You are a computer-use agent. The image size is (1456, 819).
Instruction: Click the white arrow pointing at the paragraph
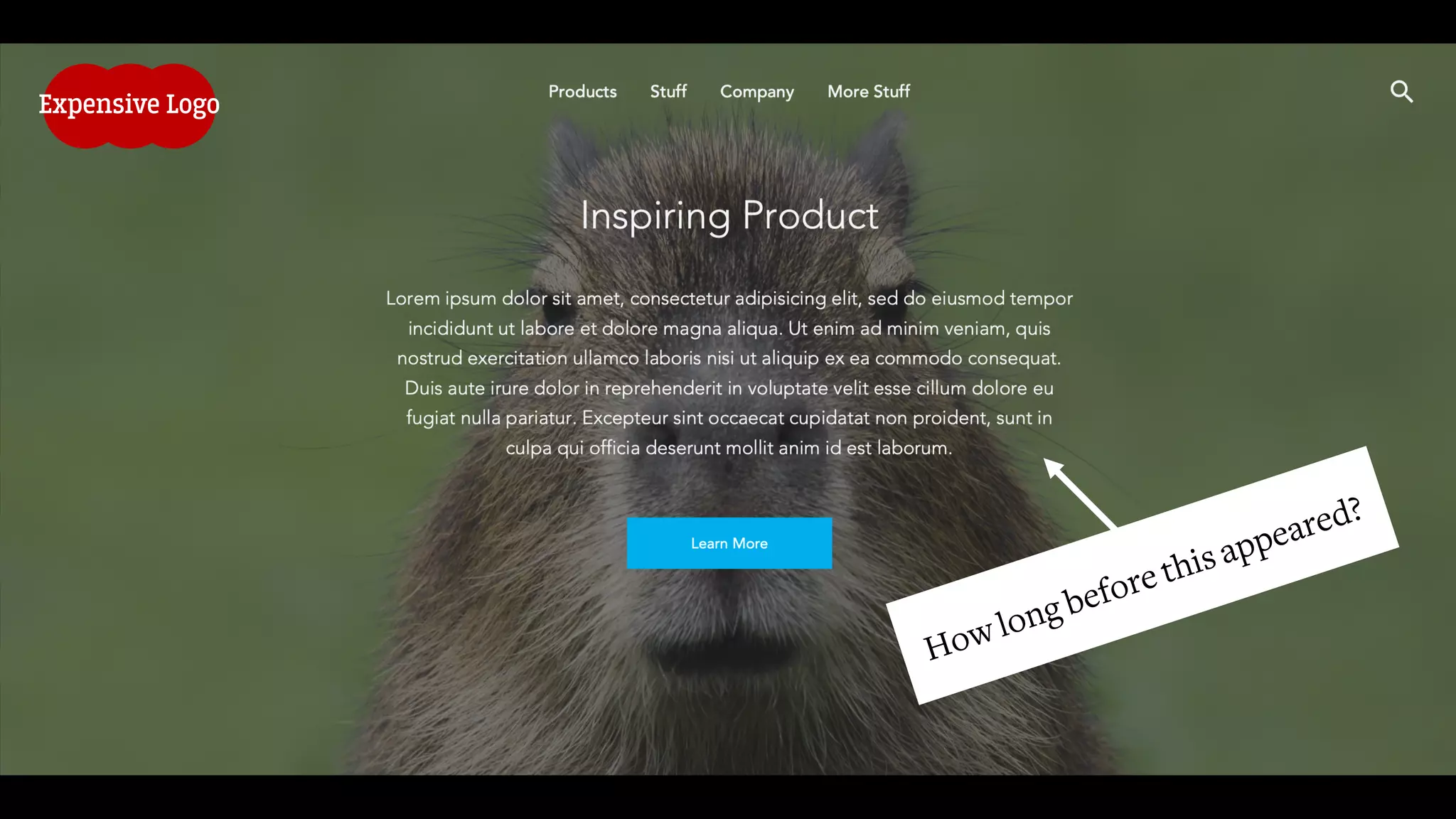click(1079, 493)
